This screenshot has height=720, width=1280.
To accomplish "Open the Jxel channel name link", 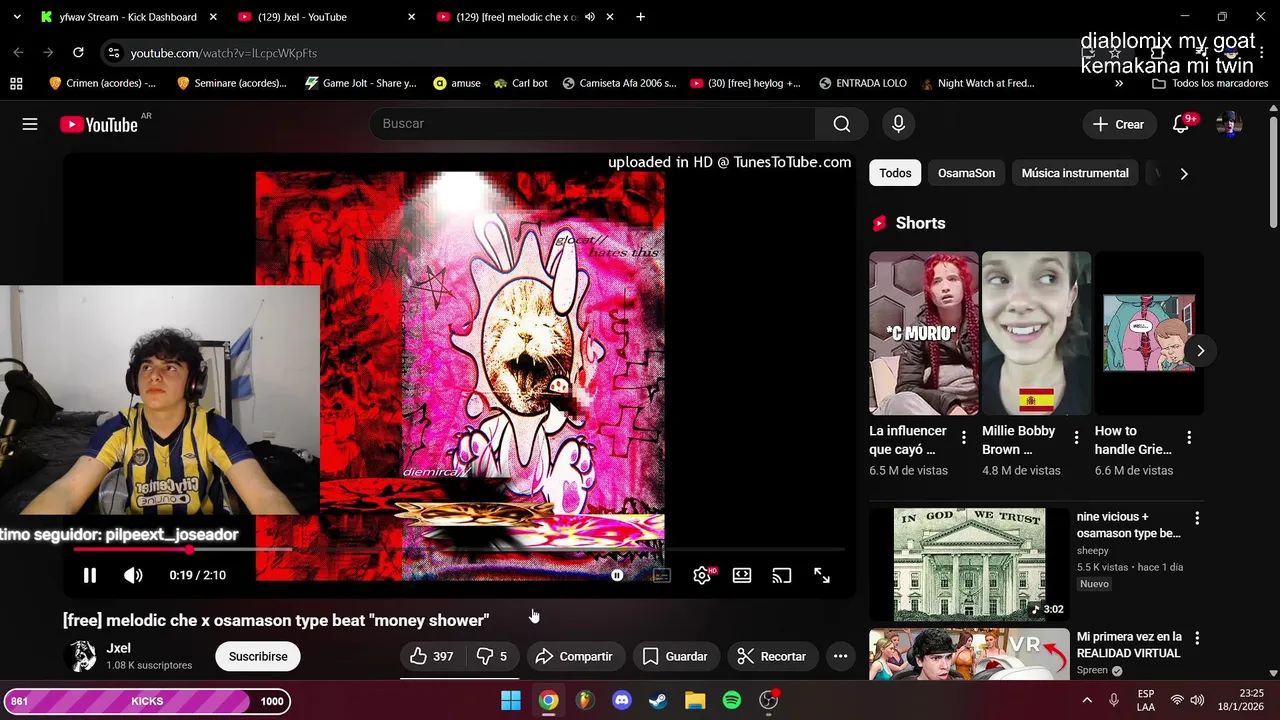I will click(118, 648).
